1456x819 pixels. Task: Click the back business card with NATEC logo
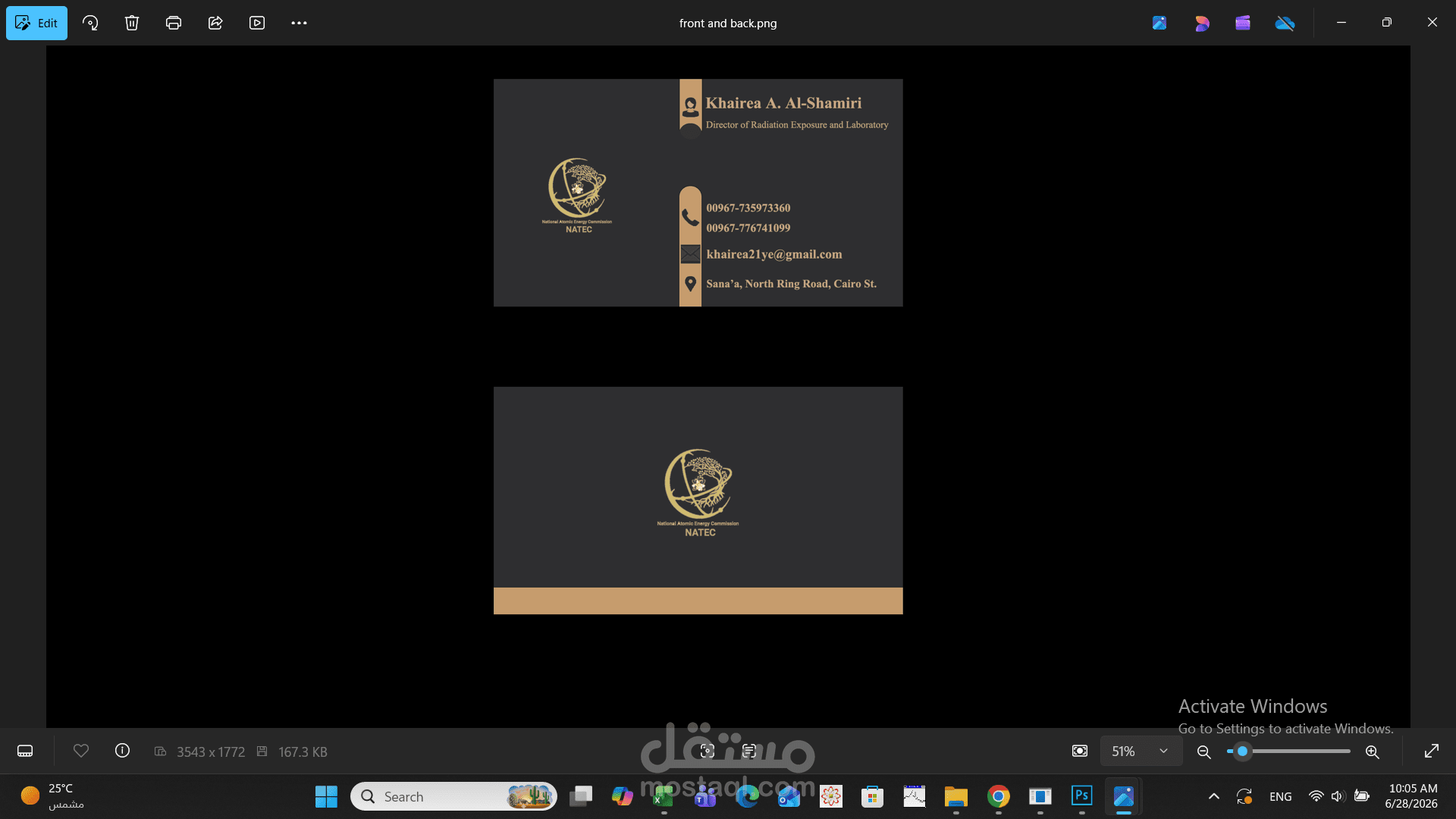click(x=698, y=500)
